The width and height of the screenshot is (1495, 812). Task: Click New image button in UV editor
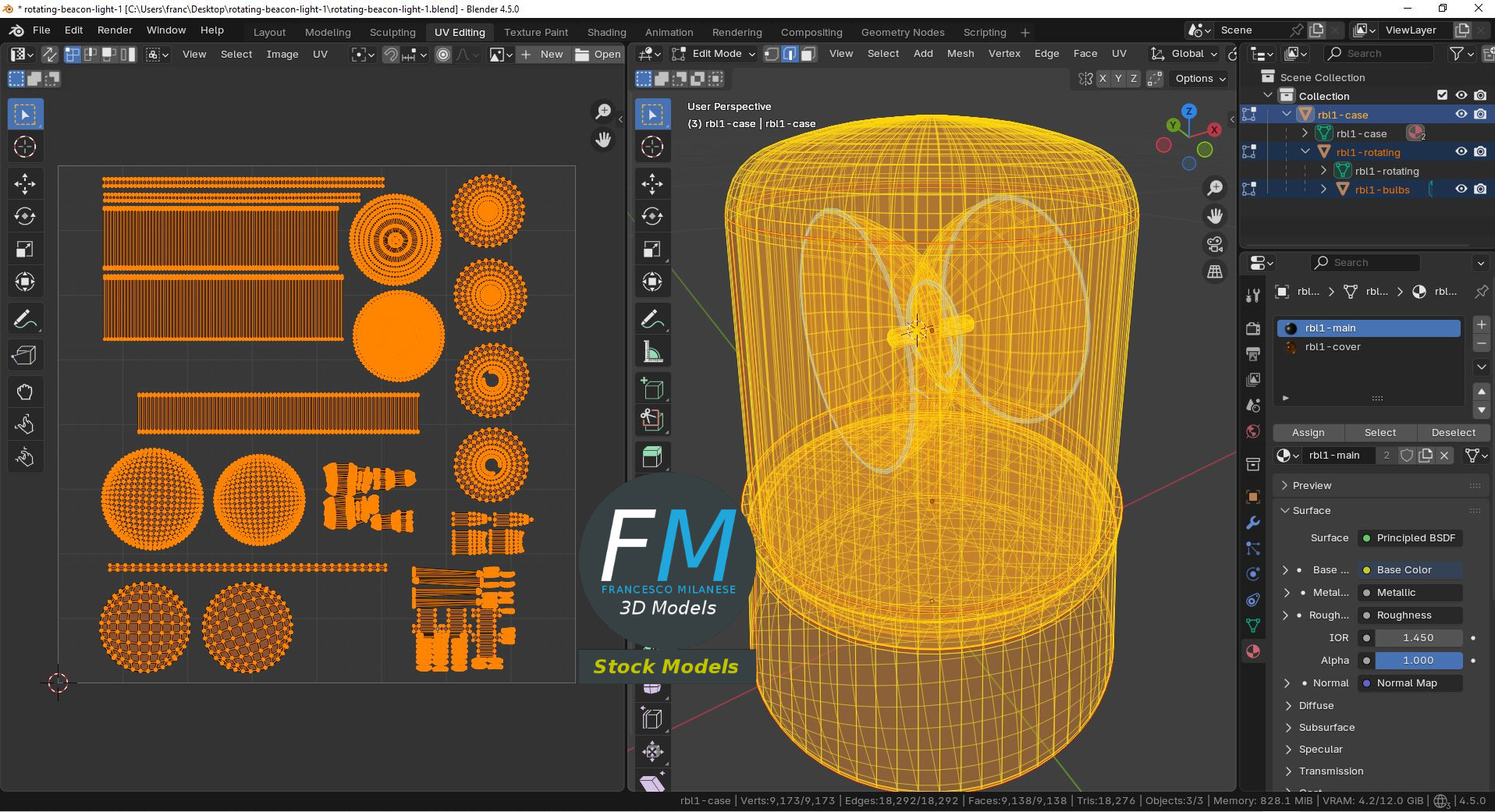pos(543,55)
